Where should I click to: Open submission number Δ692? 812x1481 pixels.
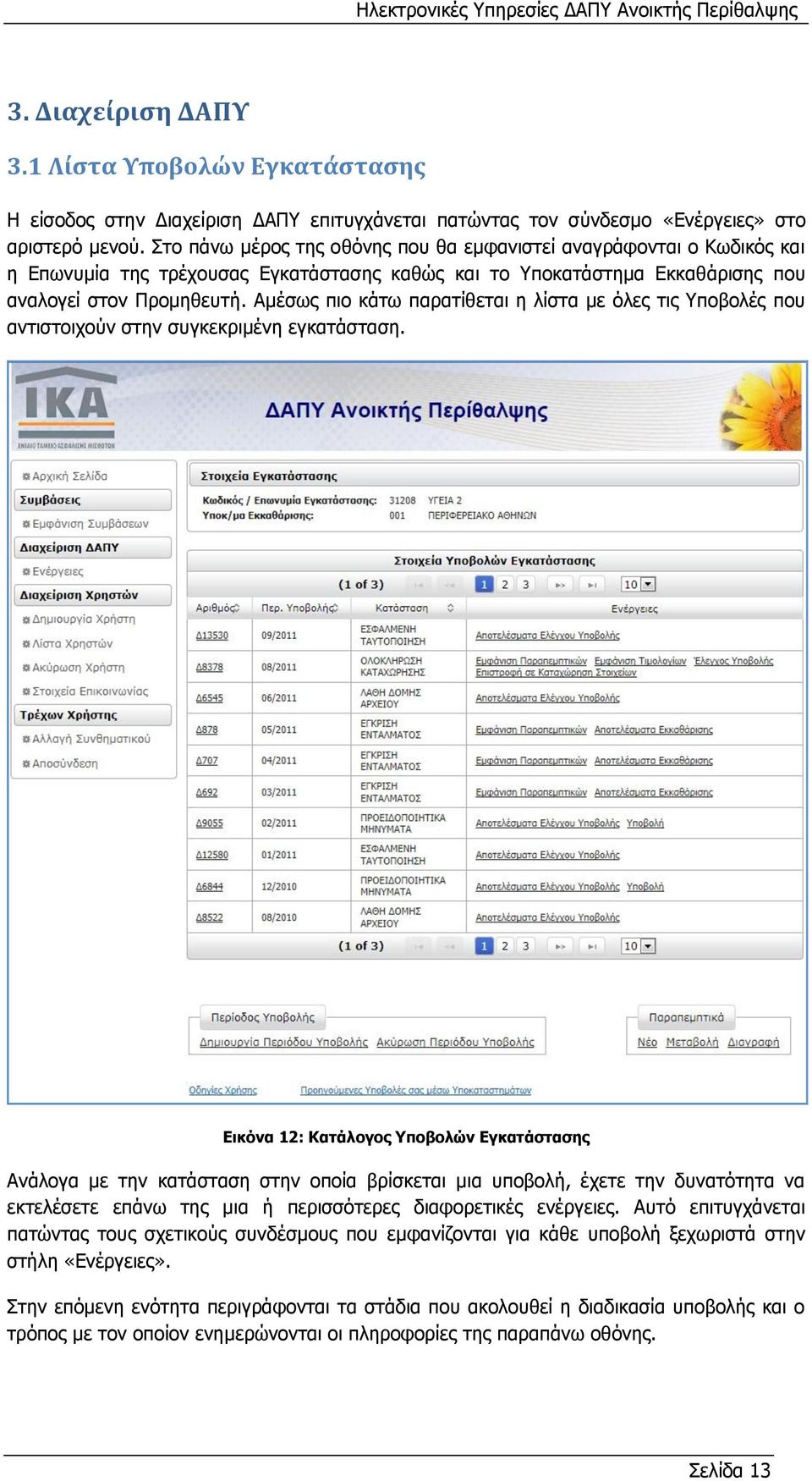click(x=207, y=792)
